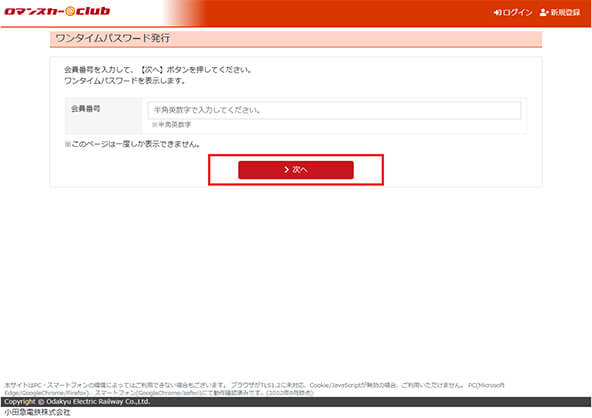Click the ※半角英数字 hint text

[171, 125]
